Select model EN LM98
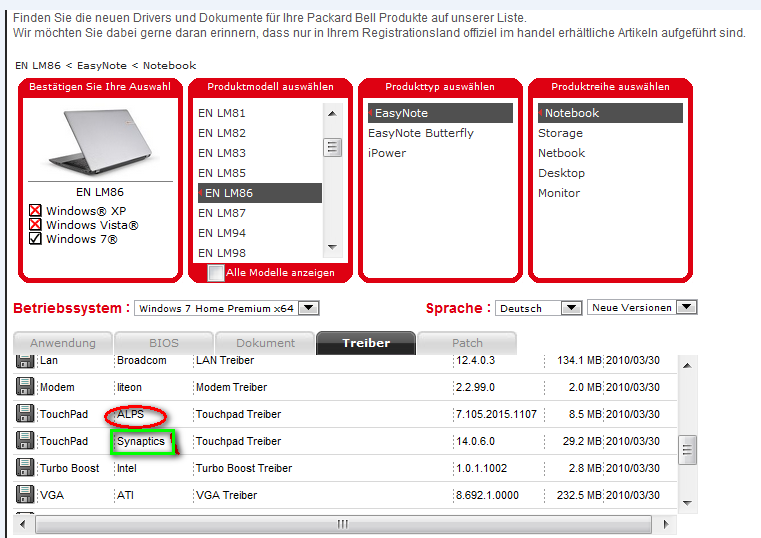Screen dimensions: 761x538 pyautogui.click(x=222, y=253)
